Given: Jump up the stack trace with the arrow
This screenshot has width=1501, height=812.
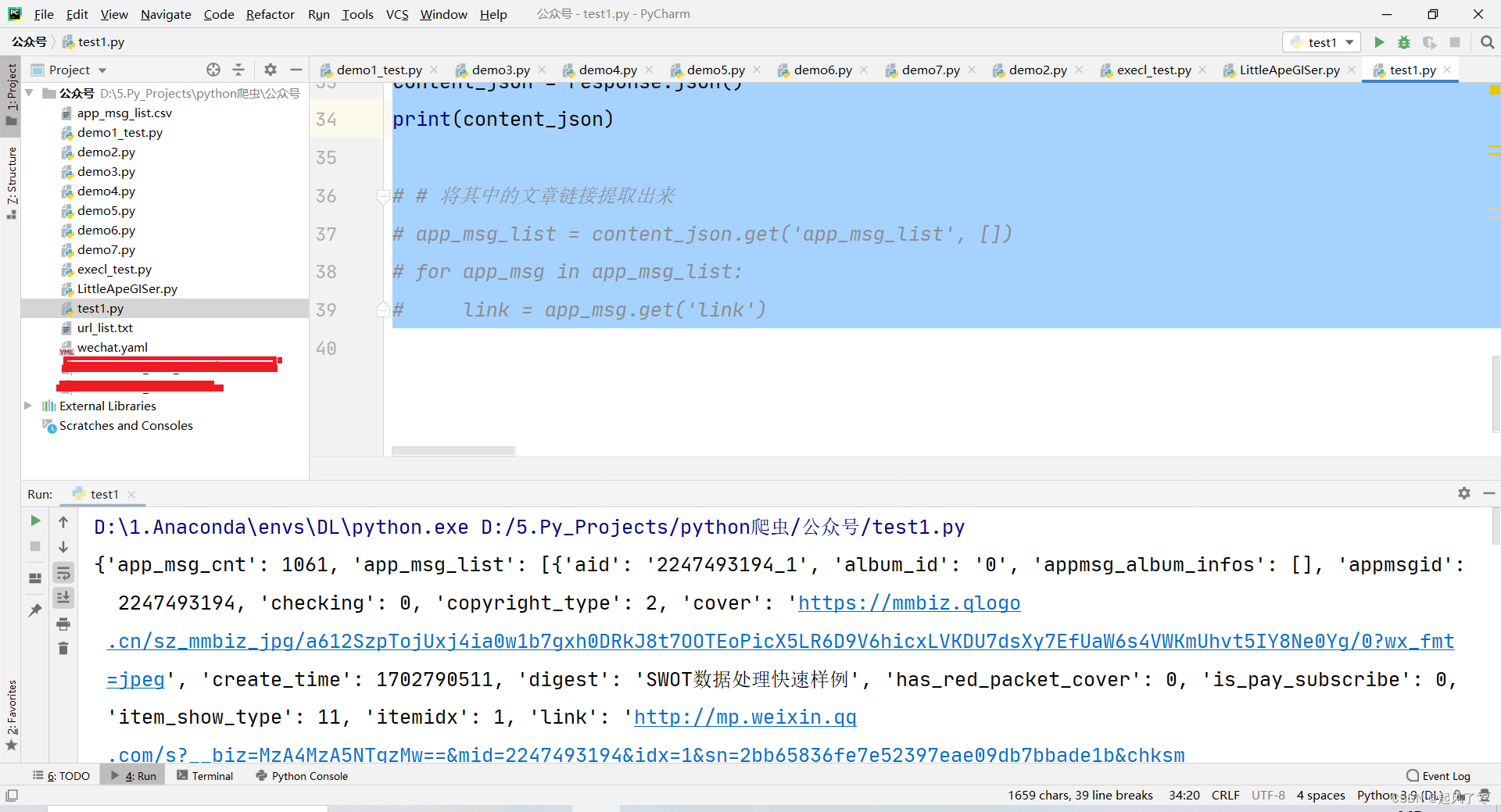Looking at the screenshot, I should 63,521.
